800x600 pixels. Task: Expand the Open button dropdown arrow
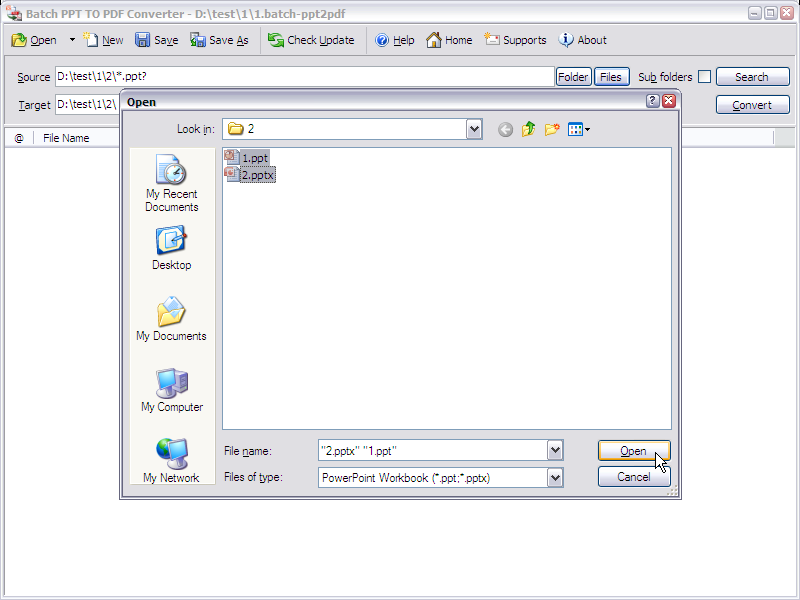coord(72,40)
